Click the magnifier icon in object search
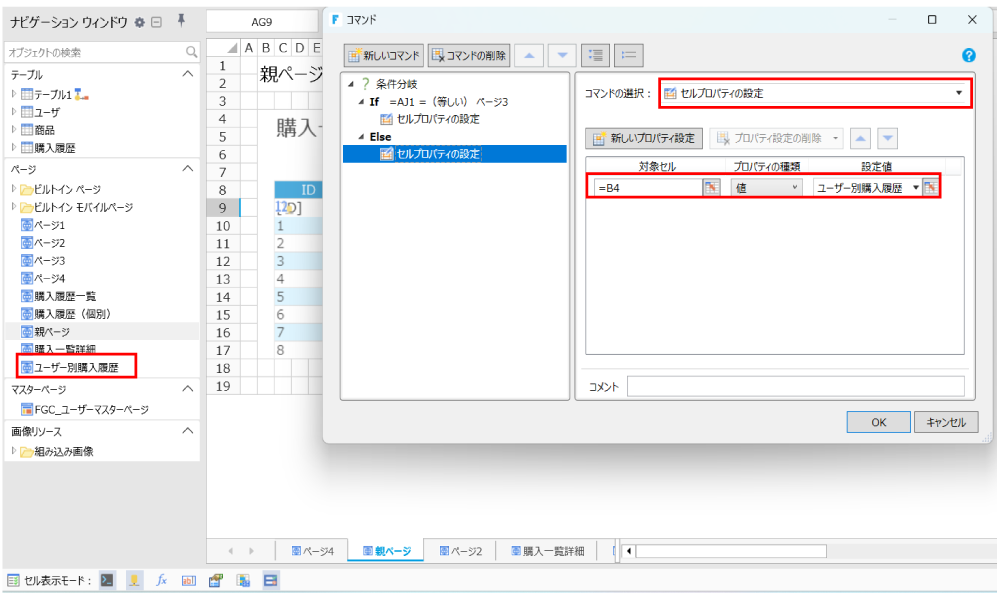Viewport: 1000px width, 599px height. [x=191, y=52]
